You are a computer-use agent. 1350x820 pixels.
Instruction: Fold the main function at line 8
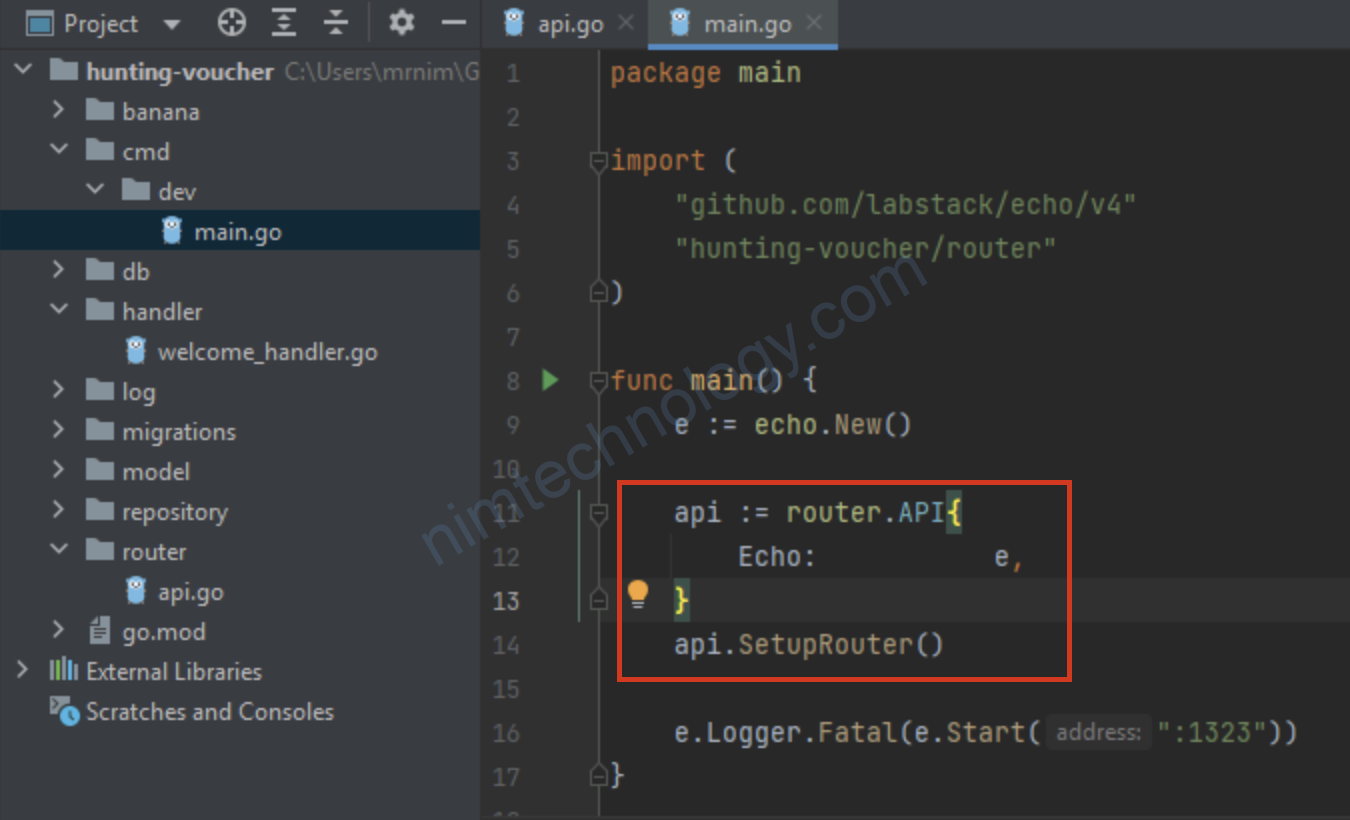pos(598,381)
